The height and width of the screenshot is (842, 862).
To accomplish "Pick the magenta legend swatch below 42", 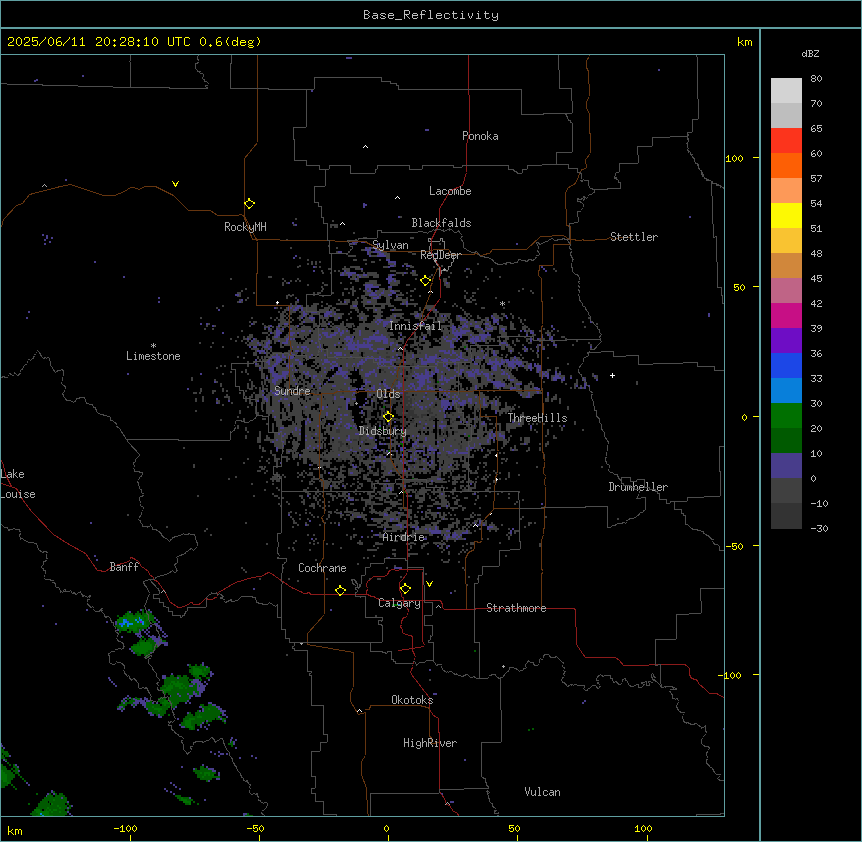I will click(x=786, y=315).
